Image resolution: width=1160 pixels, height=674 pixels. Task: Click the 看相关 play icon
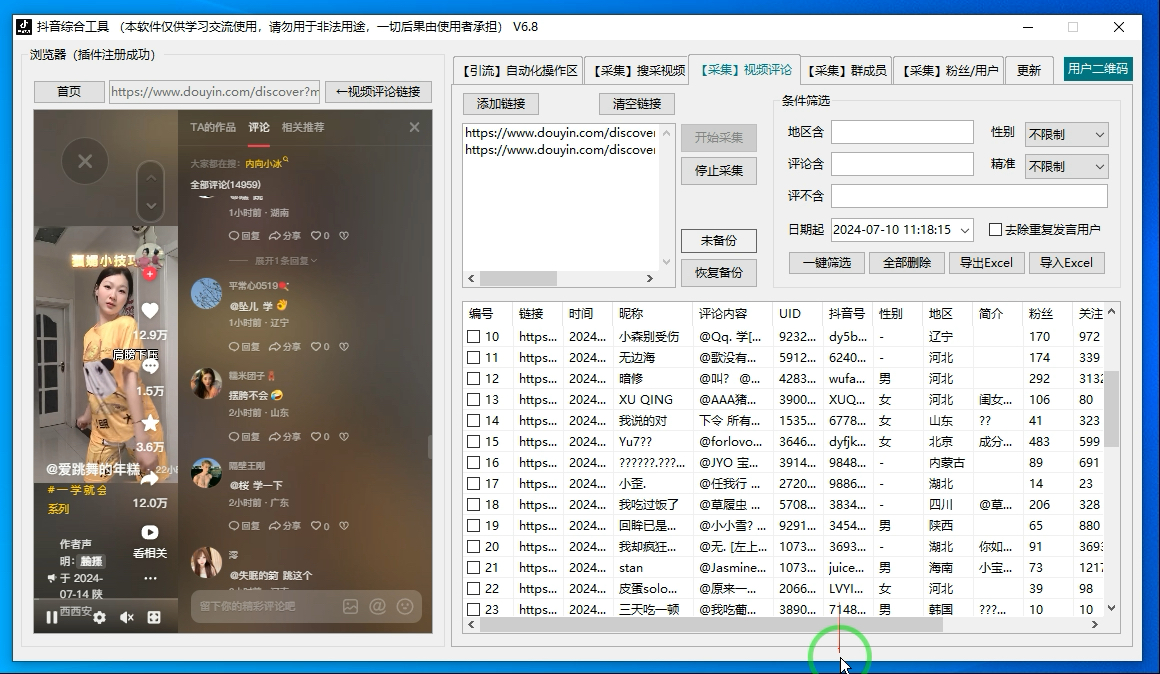[x=150, y=532]
